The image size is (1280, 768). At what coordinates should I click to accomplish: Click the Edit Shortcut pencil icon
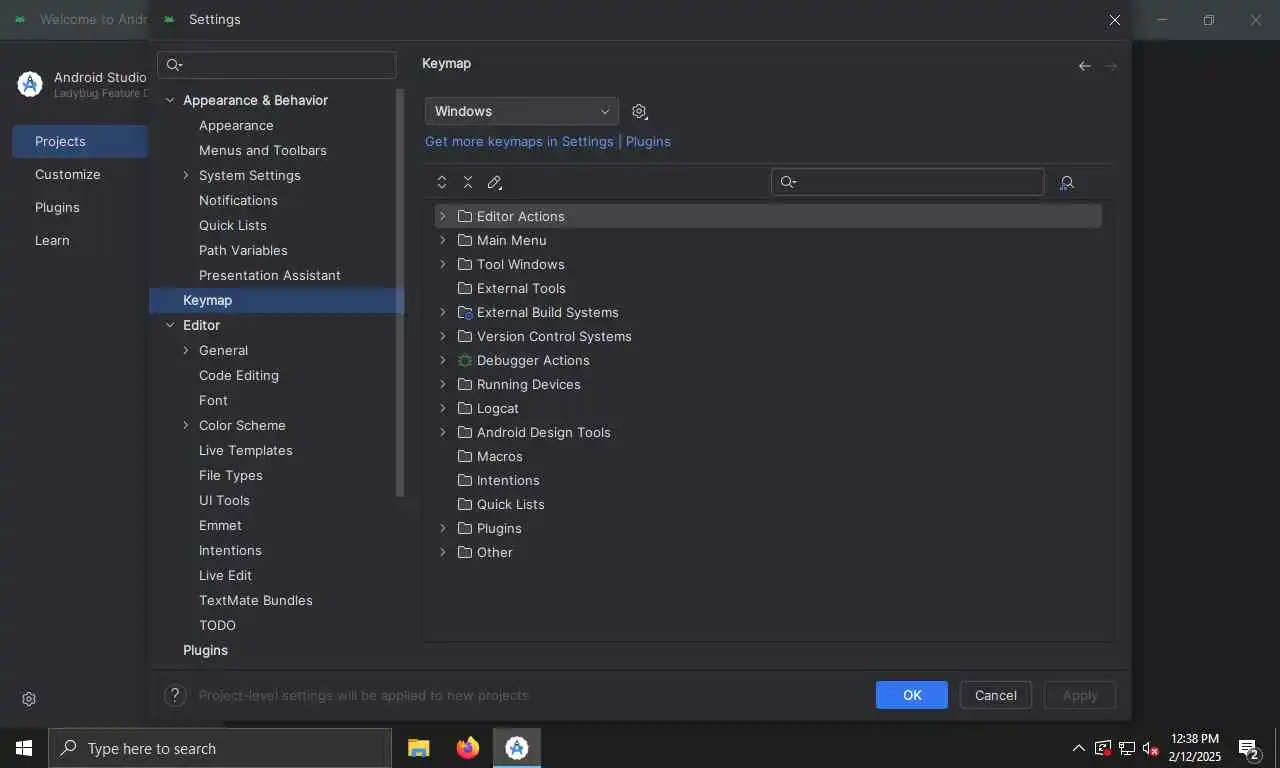tap(494, 182)
